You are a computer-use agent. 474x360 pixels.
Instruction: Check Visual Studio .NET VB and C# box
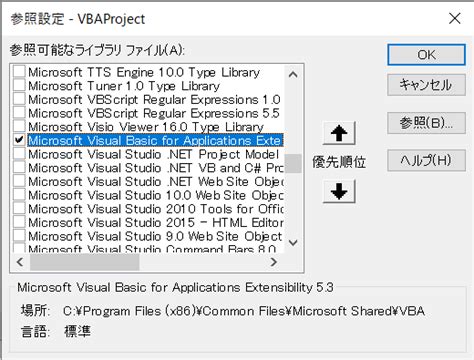point(19,167)
